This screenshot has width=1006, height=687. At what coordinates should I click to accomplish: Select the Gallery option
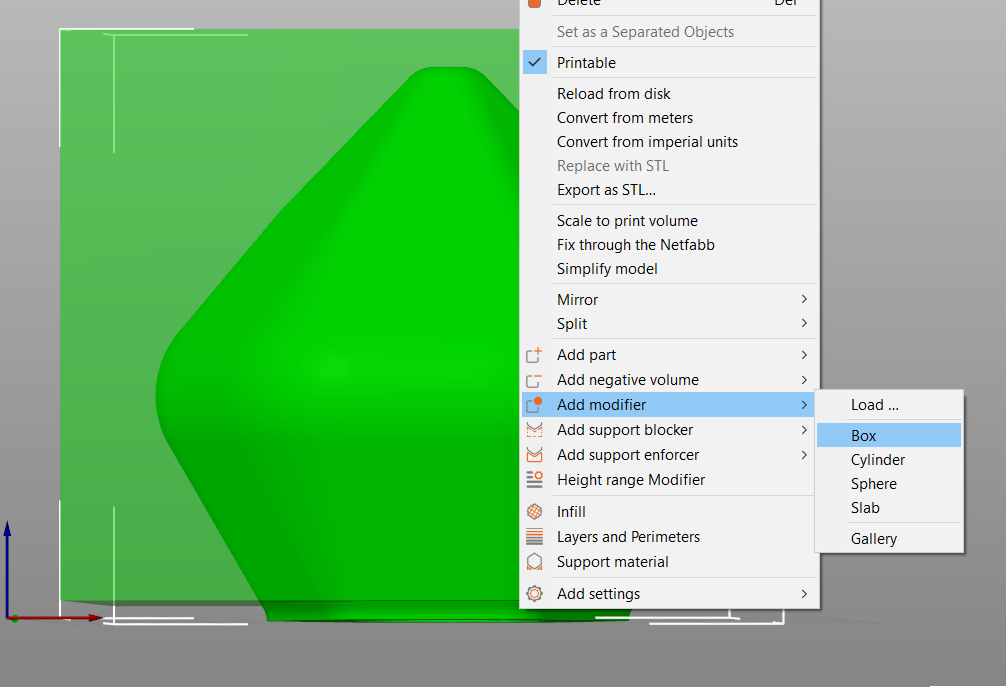pos(873,538)
